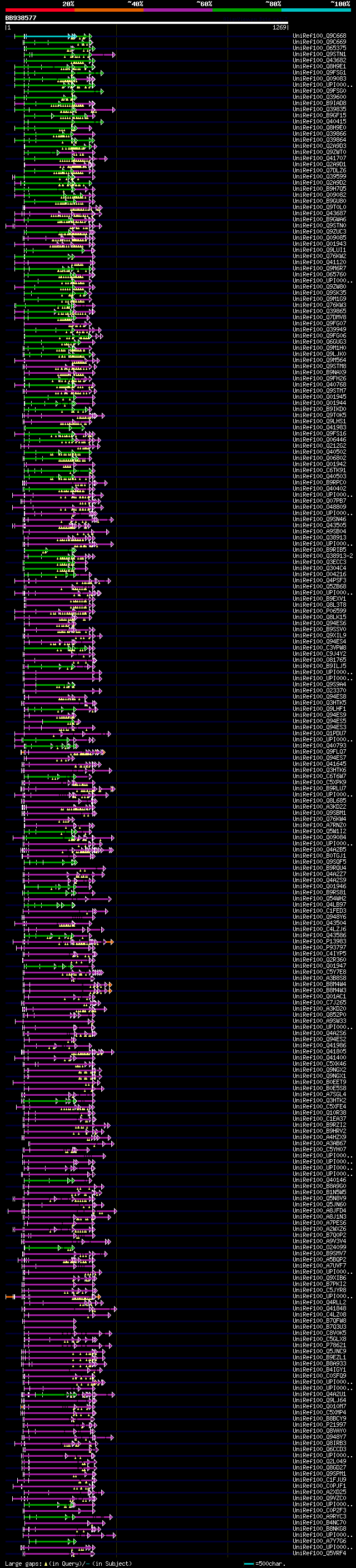Select the hit UniRef100_Q9C668

[x=319, y=36]
